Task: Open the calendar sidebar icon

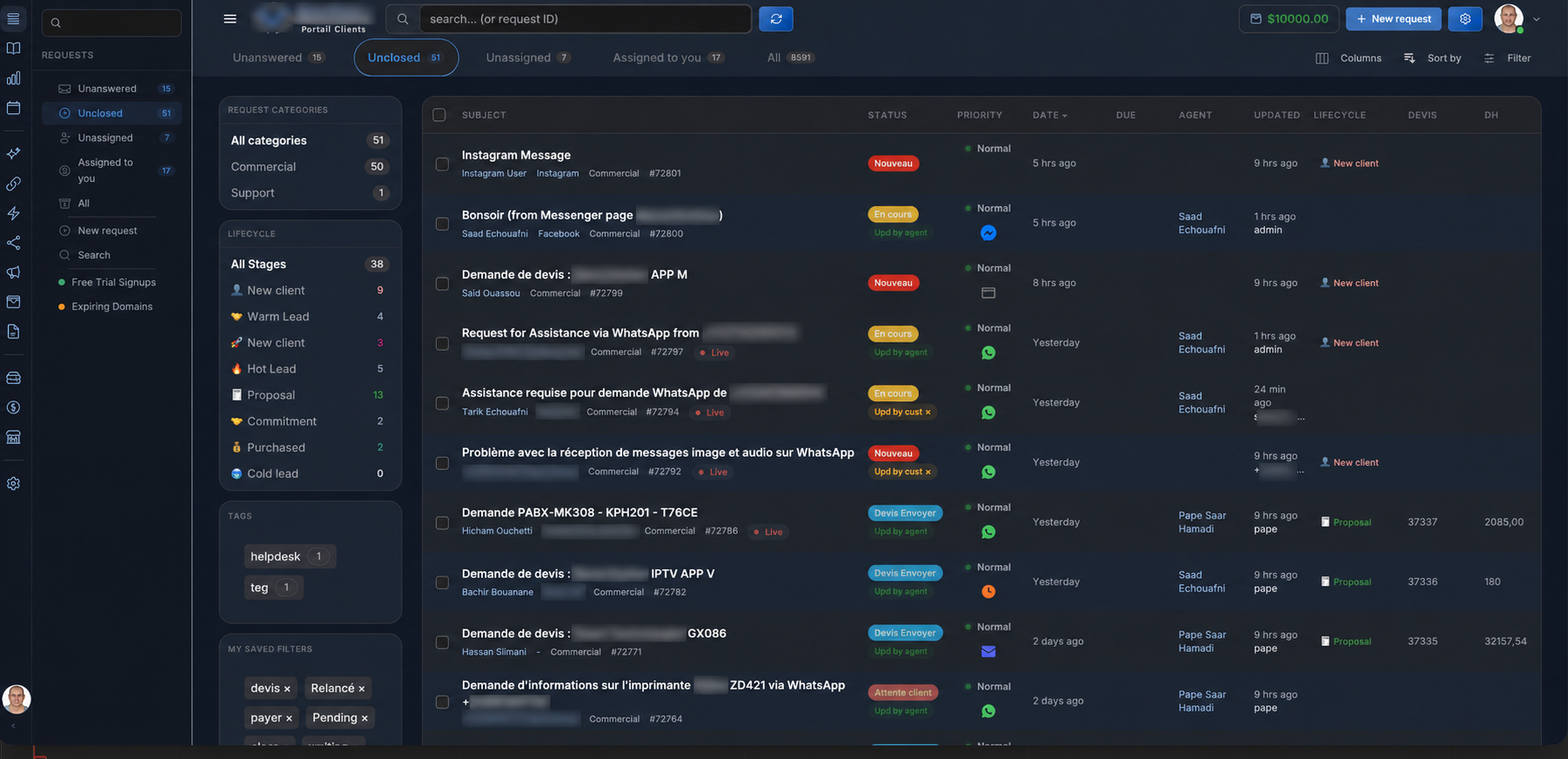Action: (x=13, y=108)
